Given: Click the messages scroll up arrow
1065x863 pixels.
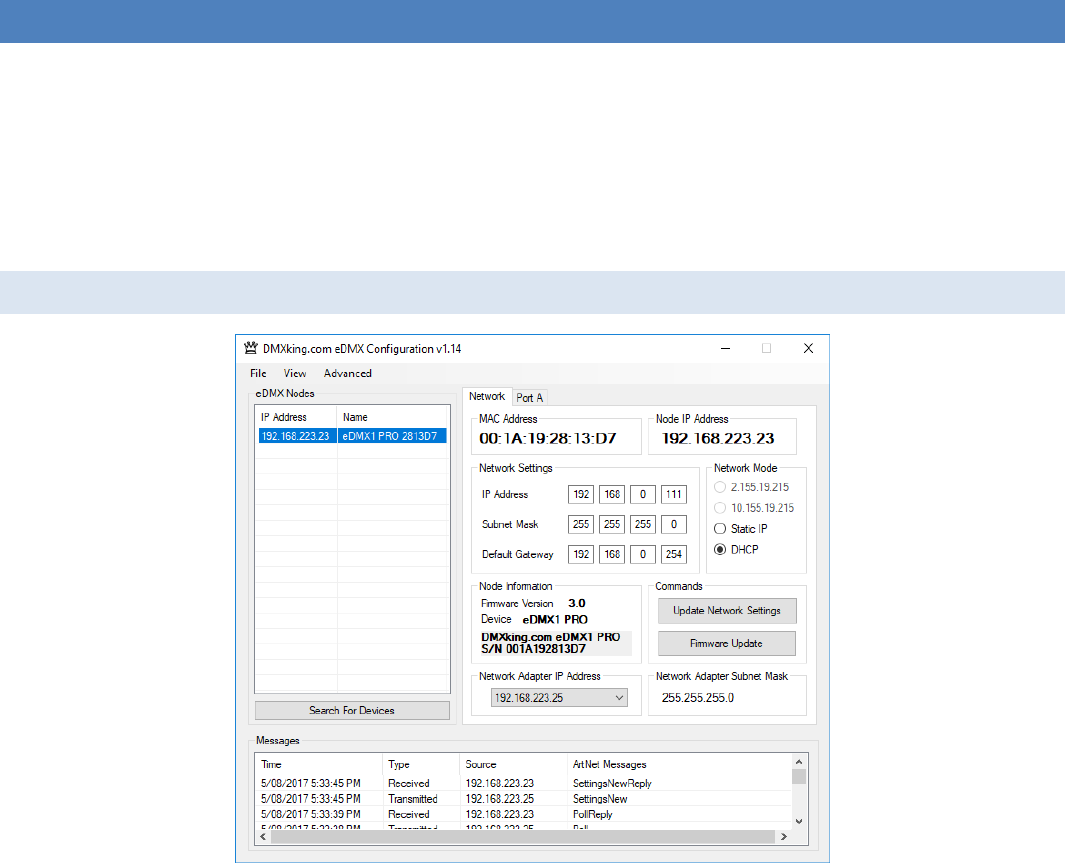Looking at the screenshot, I should pos(799,762).
